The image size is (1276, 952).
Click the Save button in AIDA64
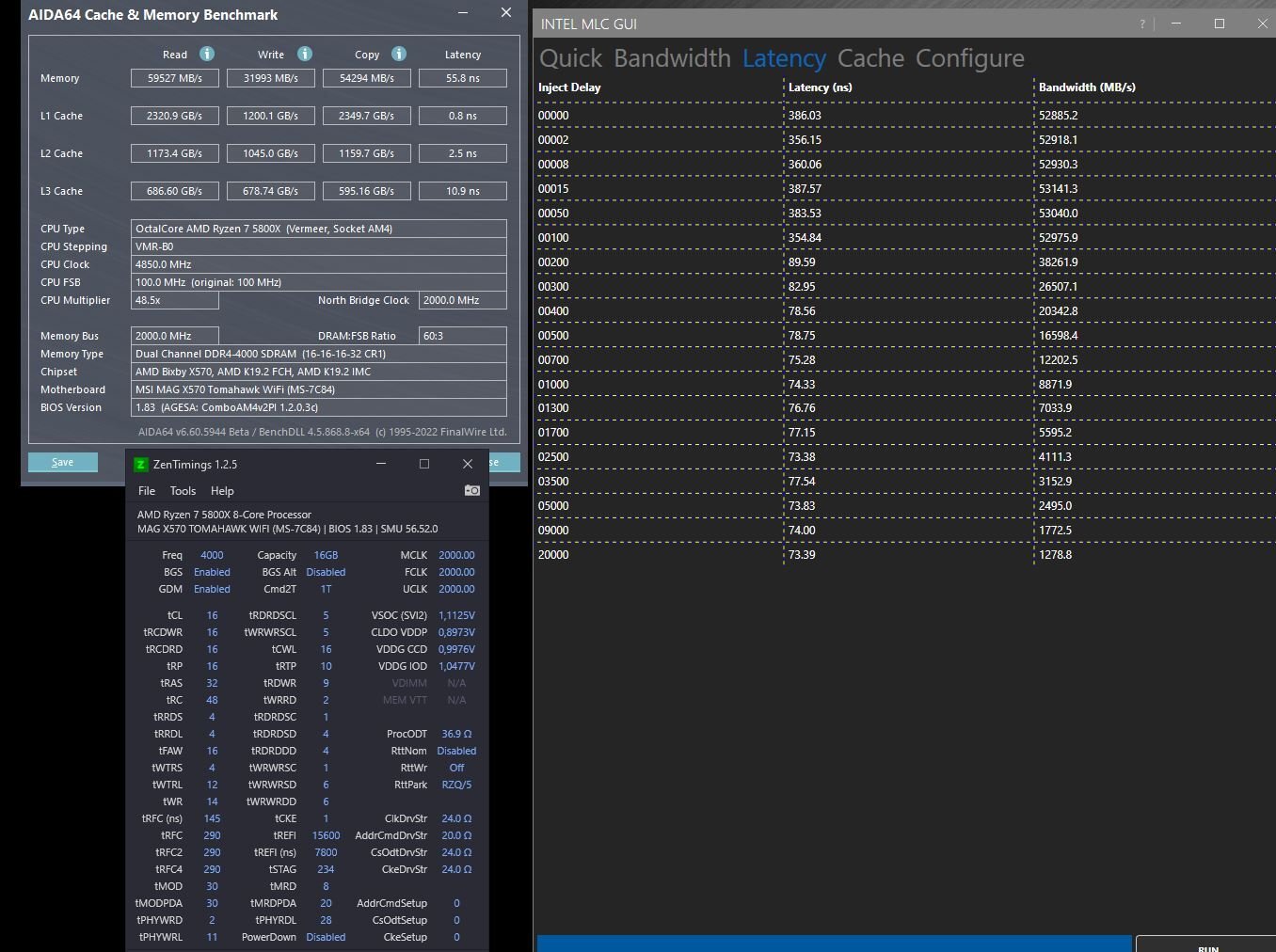point(63,462)
